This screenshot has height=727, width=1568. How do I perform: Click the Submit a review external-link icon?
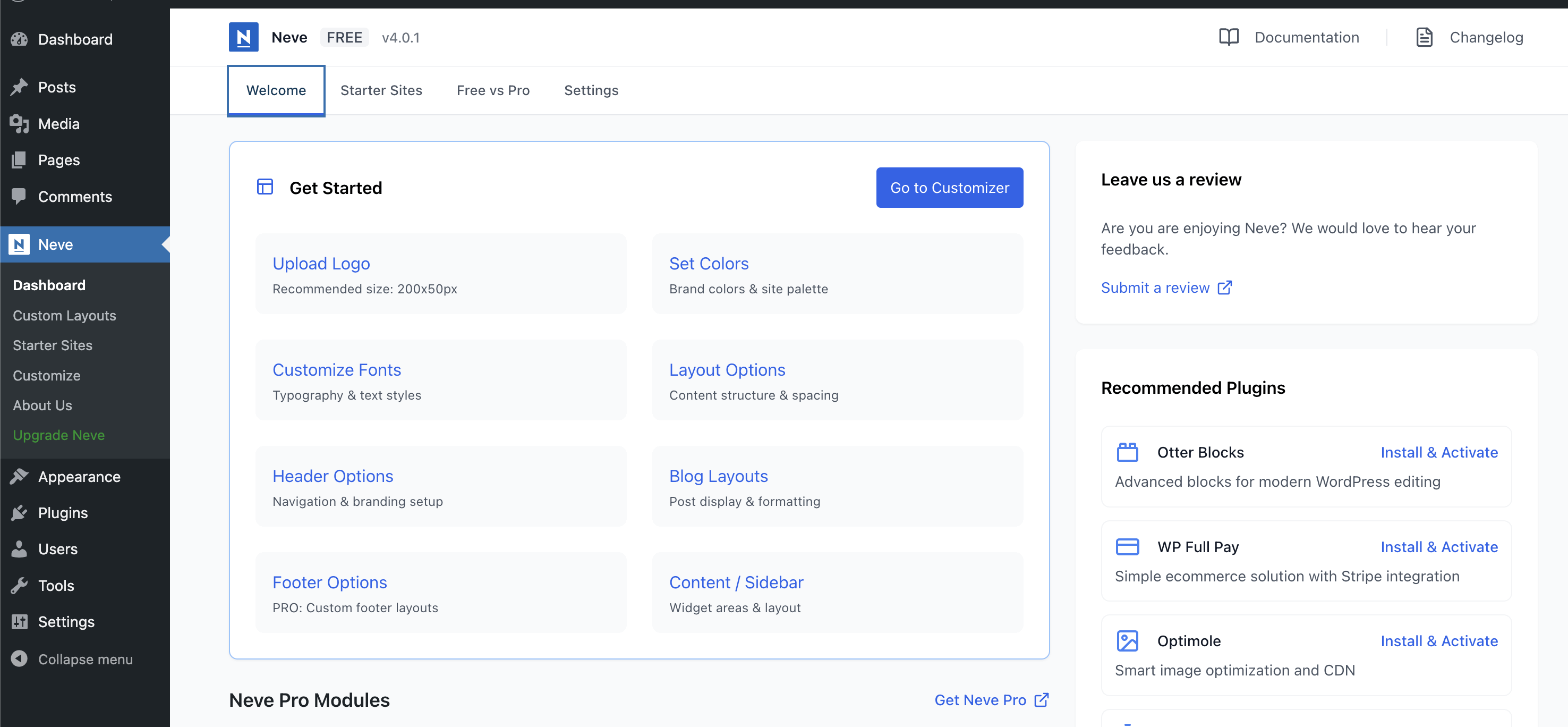1224,288
